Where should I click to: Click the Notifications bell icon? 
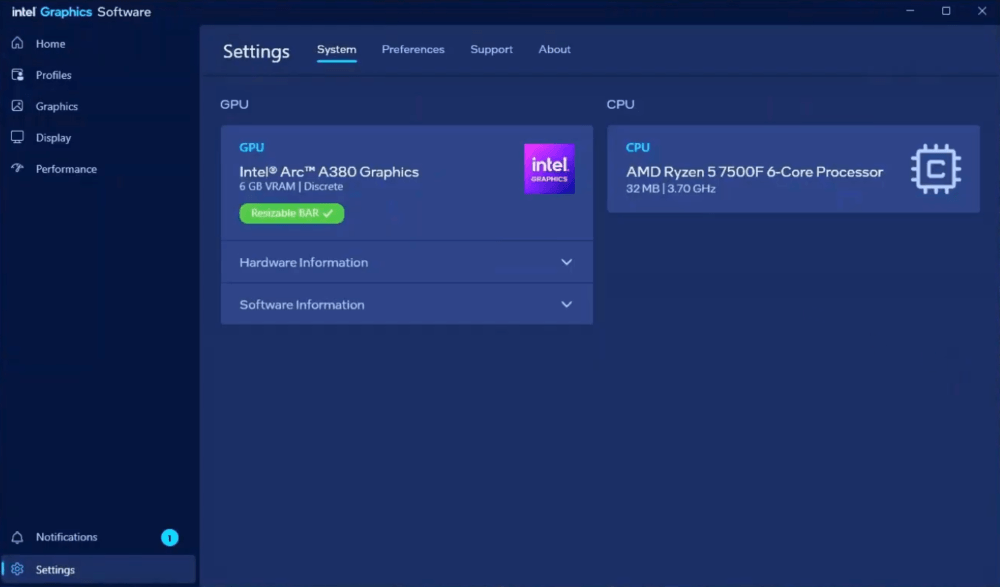17,537
